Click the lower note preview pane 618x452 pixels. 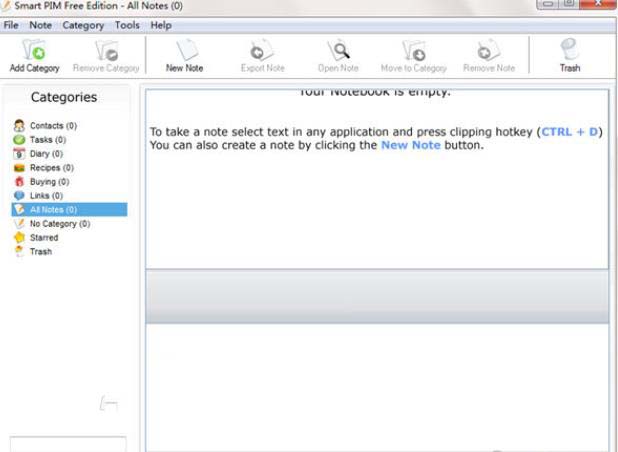[x=377, y=387]
